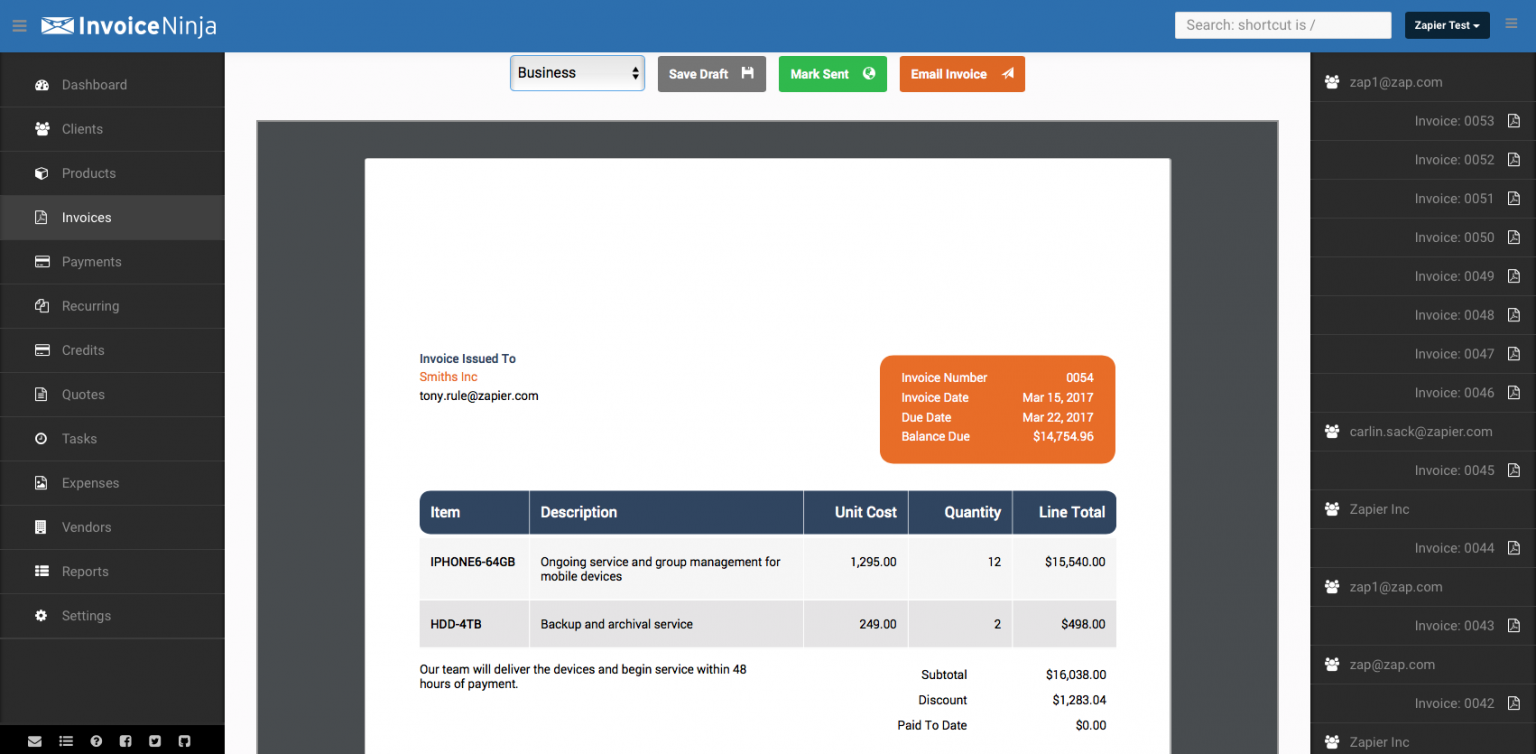This screenshot has width=1536, height=754.
Task: Click the search input field
Action: coord(1282,25)
